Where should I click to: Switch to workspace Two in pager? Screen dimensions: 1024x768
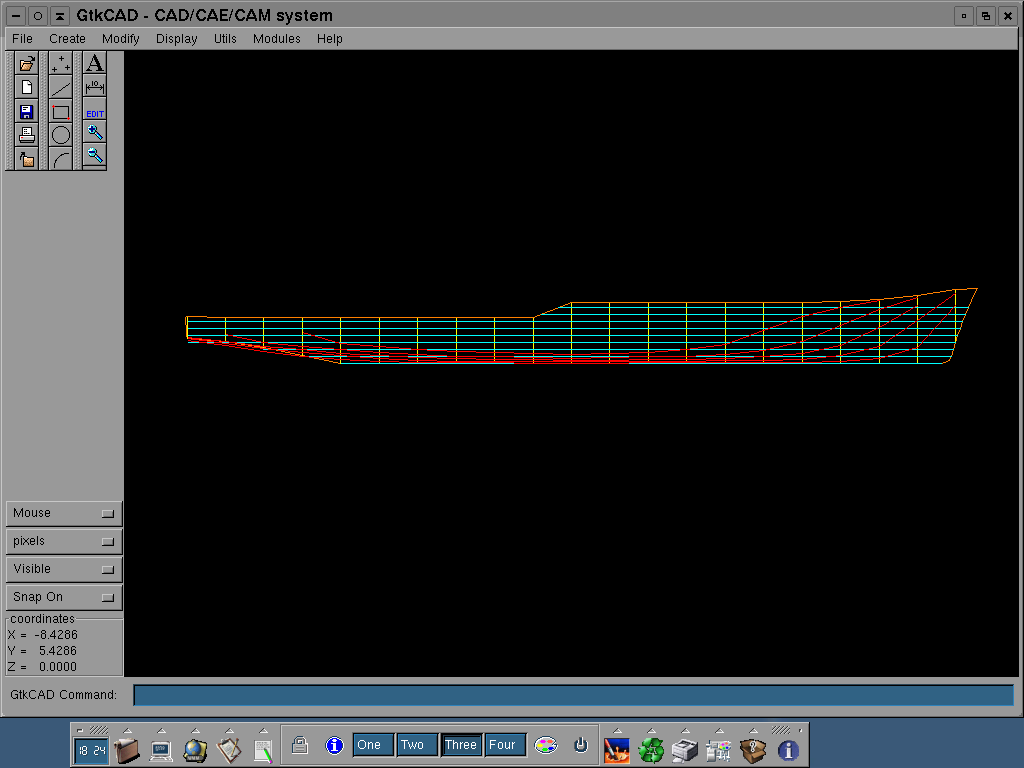pos(412,745)
